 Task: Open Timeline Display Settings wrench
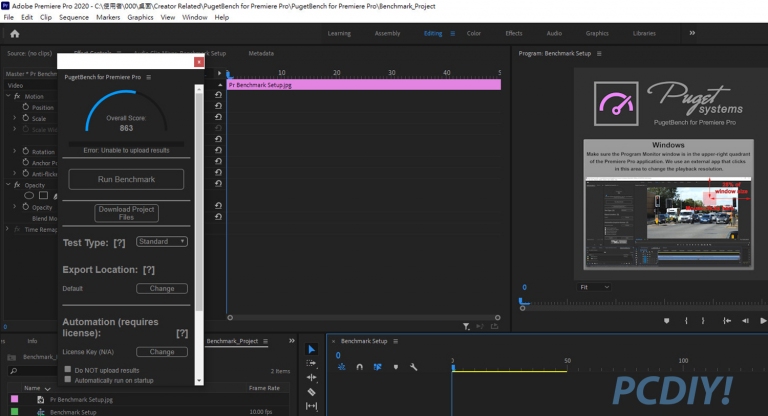point(413,367)
